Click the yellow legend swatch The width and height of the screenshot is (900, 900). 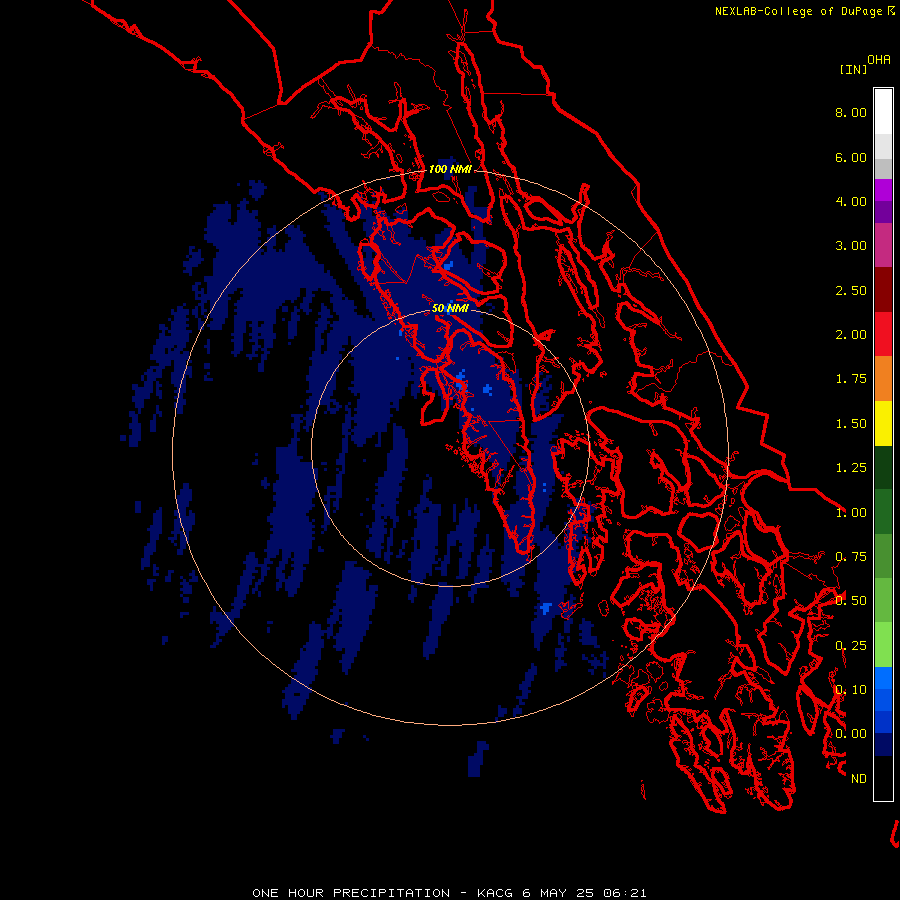[x=883, y=423]
